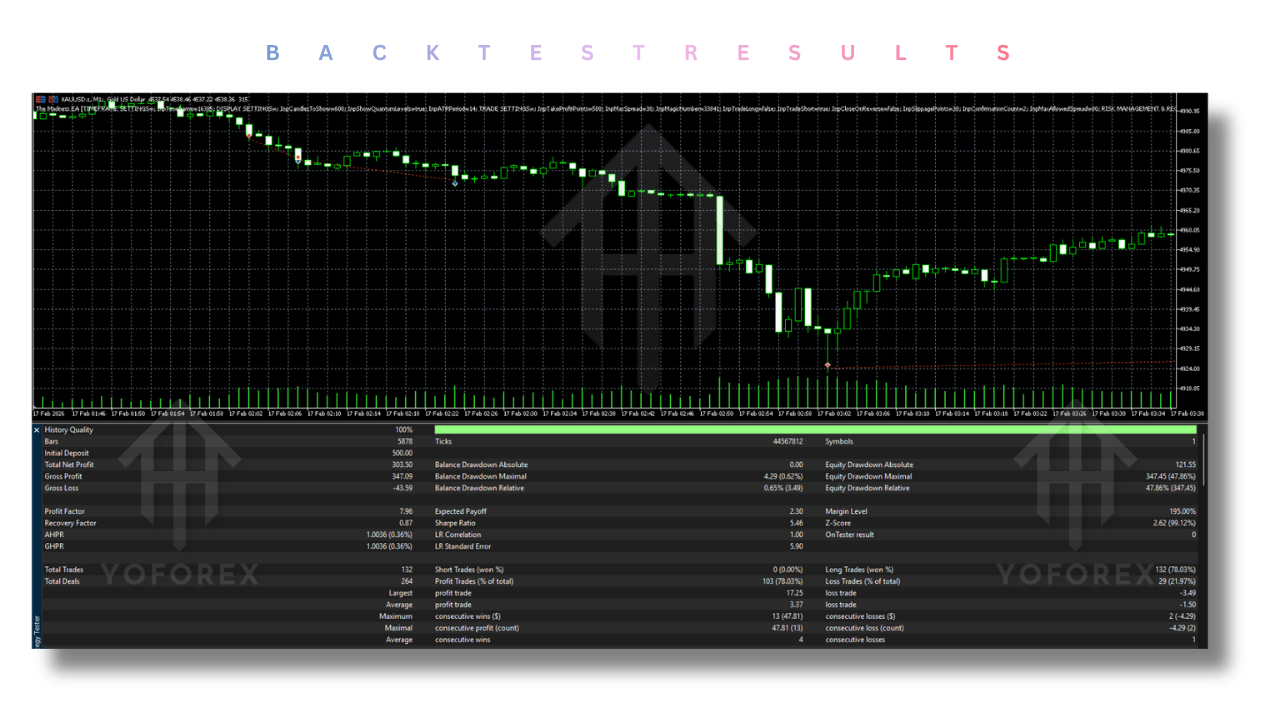Click the Bars value 5878

coord(404,441)
